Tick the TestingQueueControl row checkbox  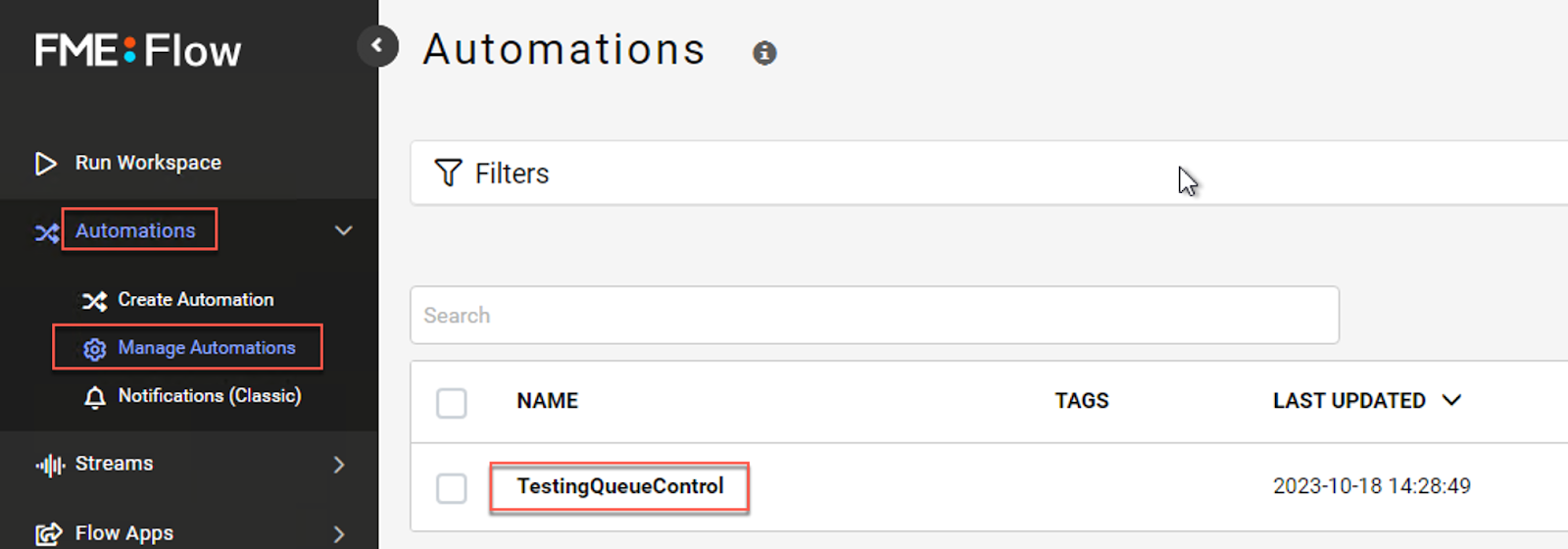pyautogui.click(x=451, y=487)
